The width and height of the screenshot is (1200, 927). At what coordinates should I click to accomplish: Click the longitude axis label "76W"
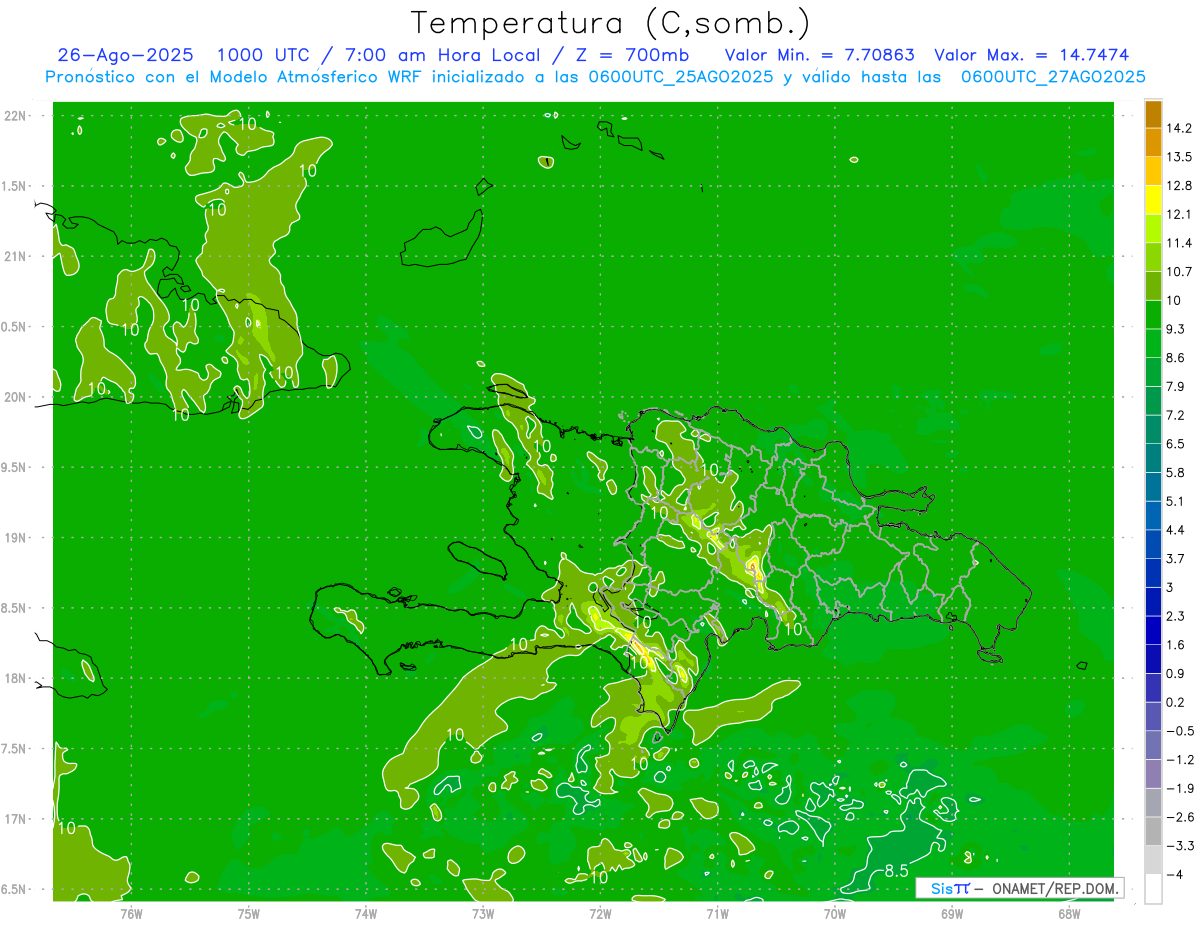[131, 913]
